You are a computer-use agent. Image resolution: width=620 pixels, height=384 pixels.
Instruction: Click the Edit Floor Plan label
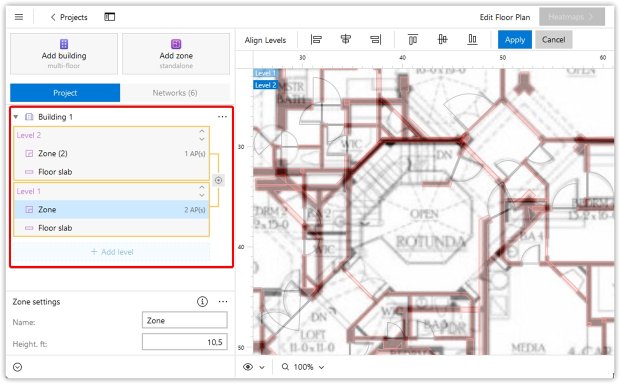[505, 17]
